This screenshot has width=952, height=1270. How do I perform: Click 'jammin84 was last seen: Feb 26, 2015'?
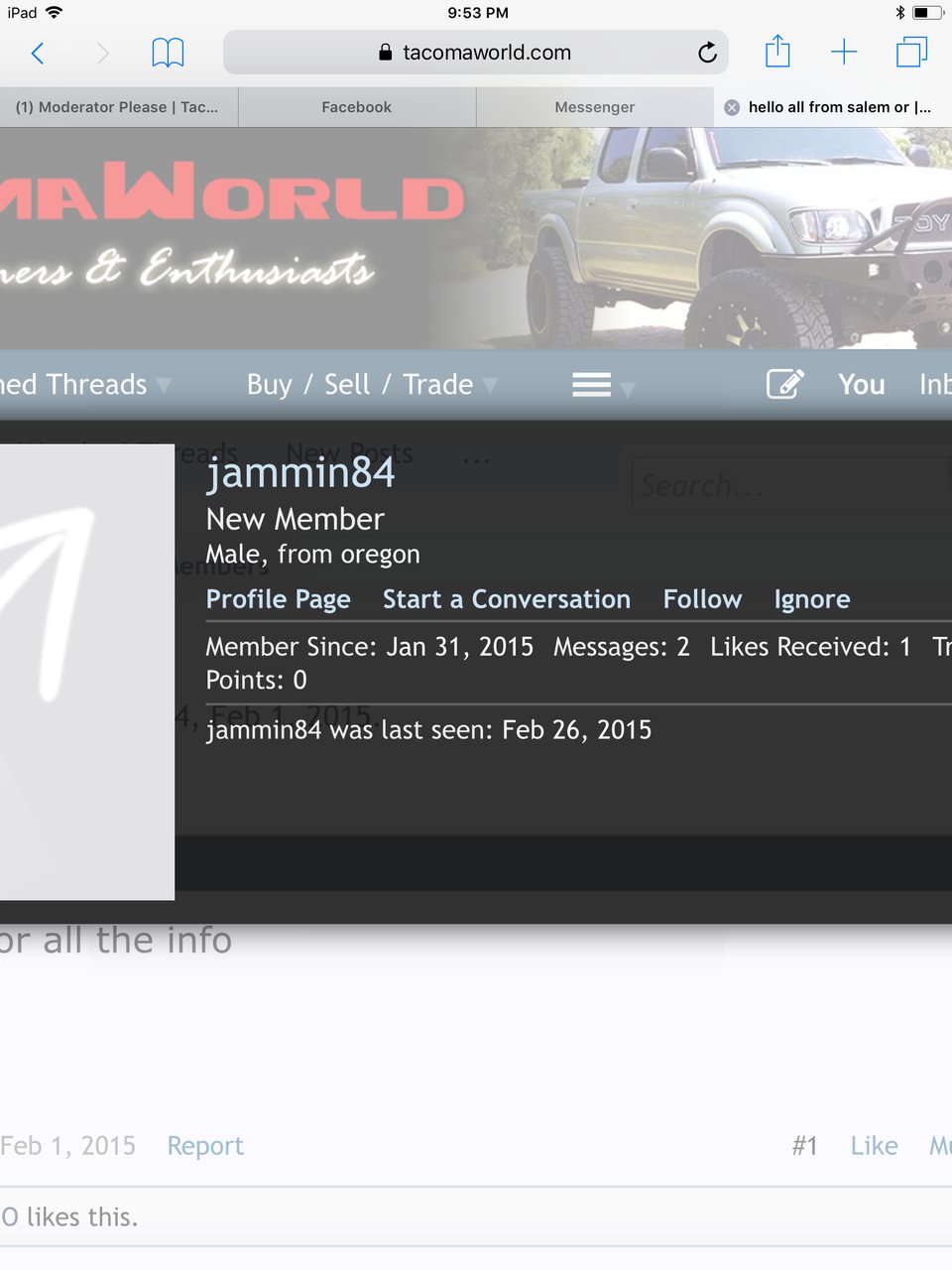tap(428, 730)
